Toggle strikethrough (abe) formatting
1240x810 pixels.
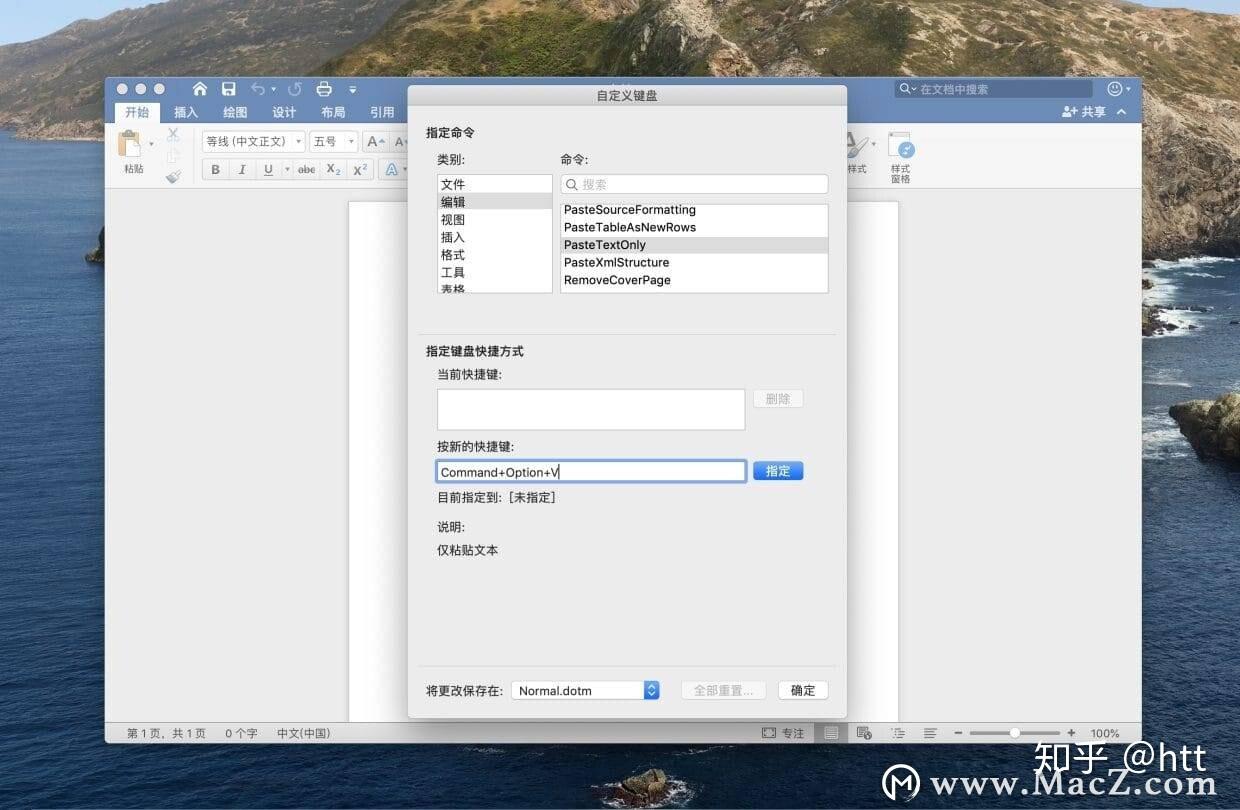click(x=305, y=169)
